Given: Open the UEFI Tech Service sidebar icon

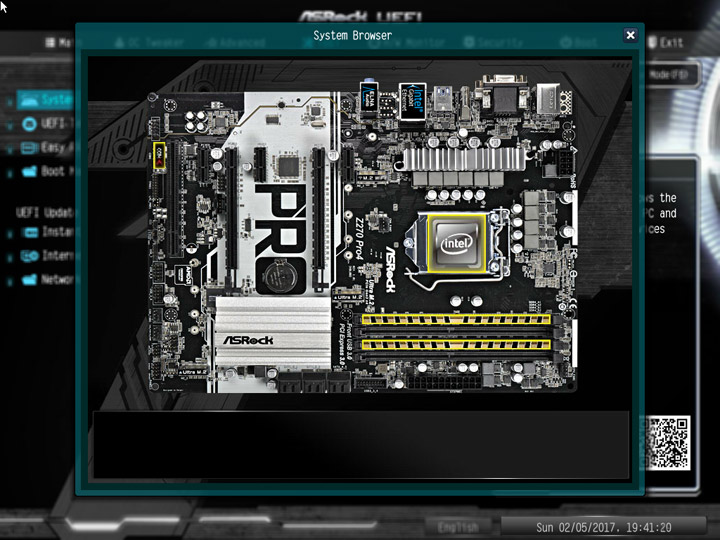Looking at the screenshot, I should click(x=29, y=124).
